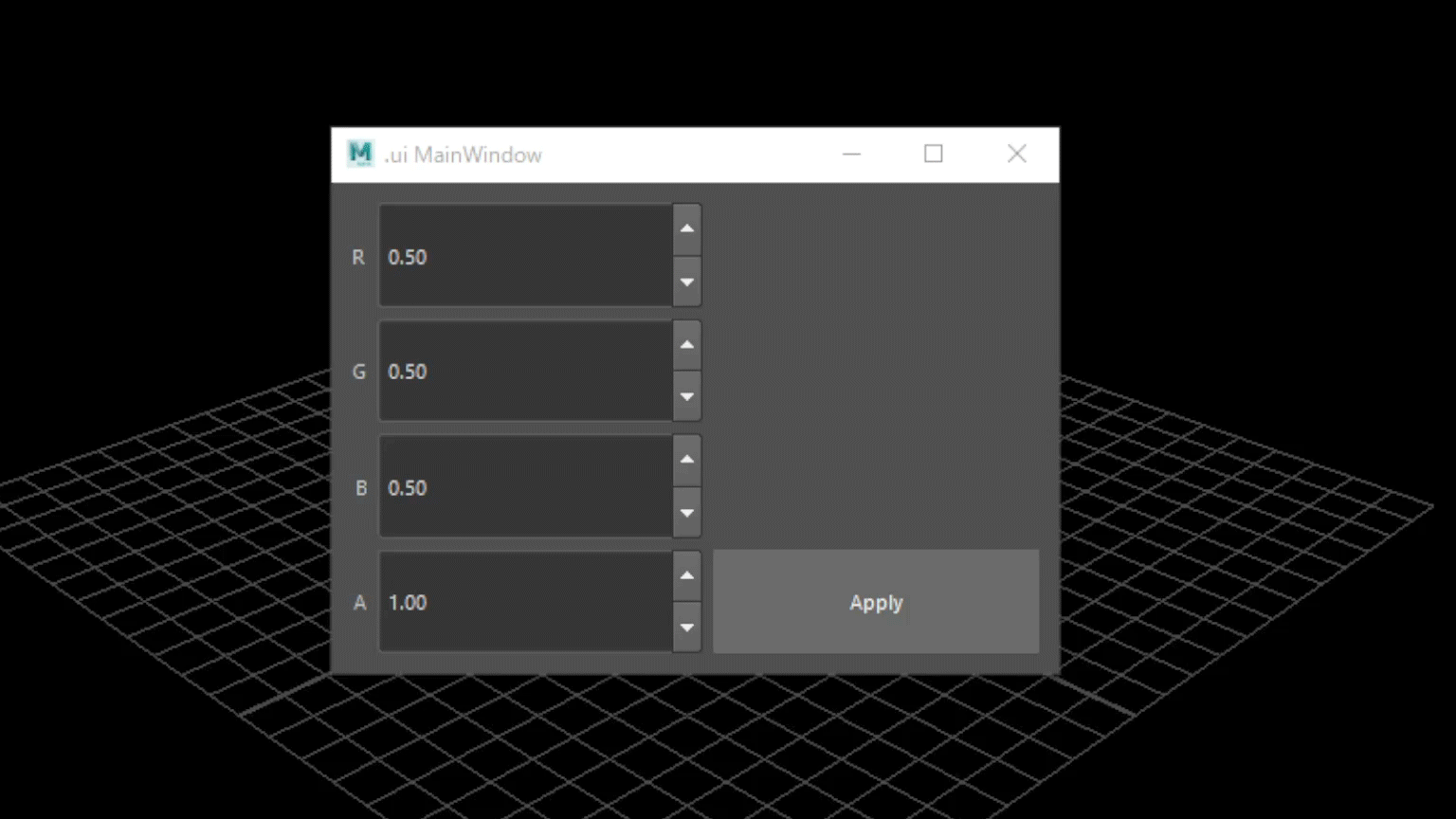Click the Maya logo in title bar
1456x819 pixels.
(360, 154)
